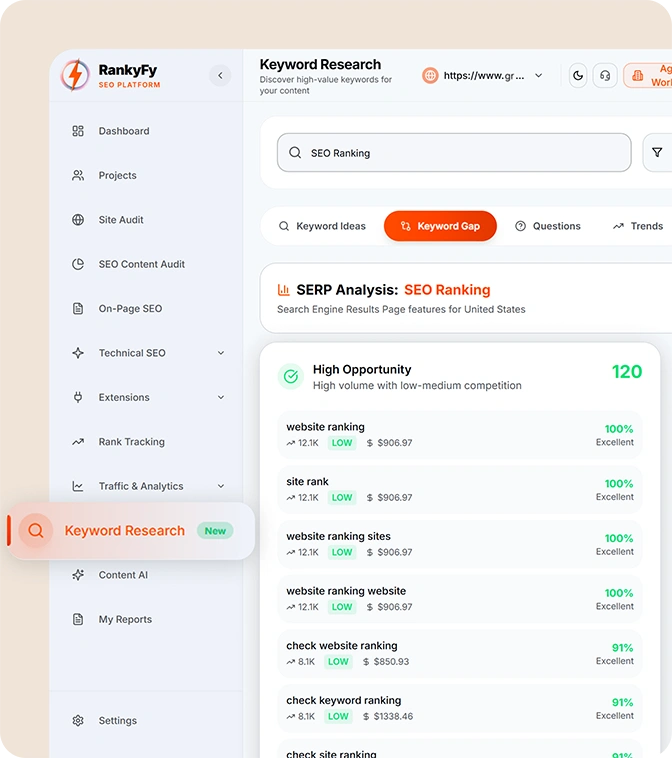Viewport: 672px width, 758px height.
Task: Click the magnifier icon in the search field
Action: coord(295,153)
